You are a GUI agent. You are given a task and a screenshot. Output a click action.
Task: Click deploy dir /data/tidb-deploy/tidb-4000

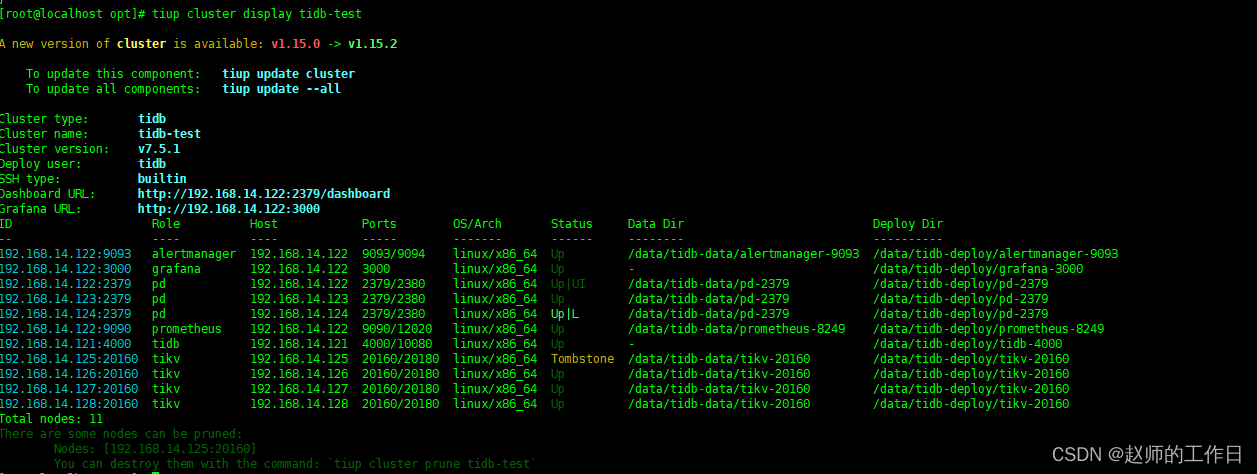coord(967,344)
